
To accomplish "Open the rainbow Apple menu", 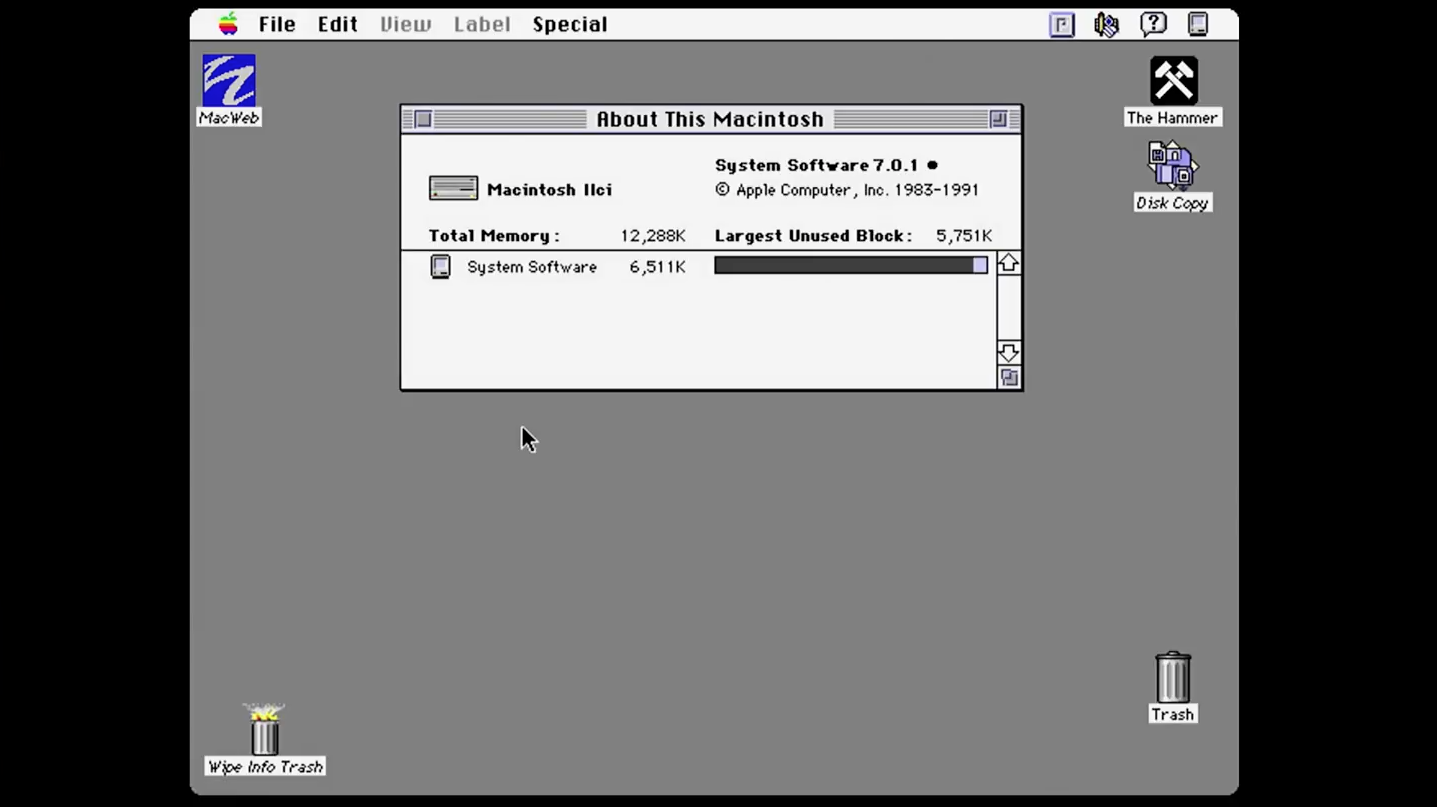I will click(229, 24).
